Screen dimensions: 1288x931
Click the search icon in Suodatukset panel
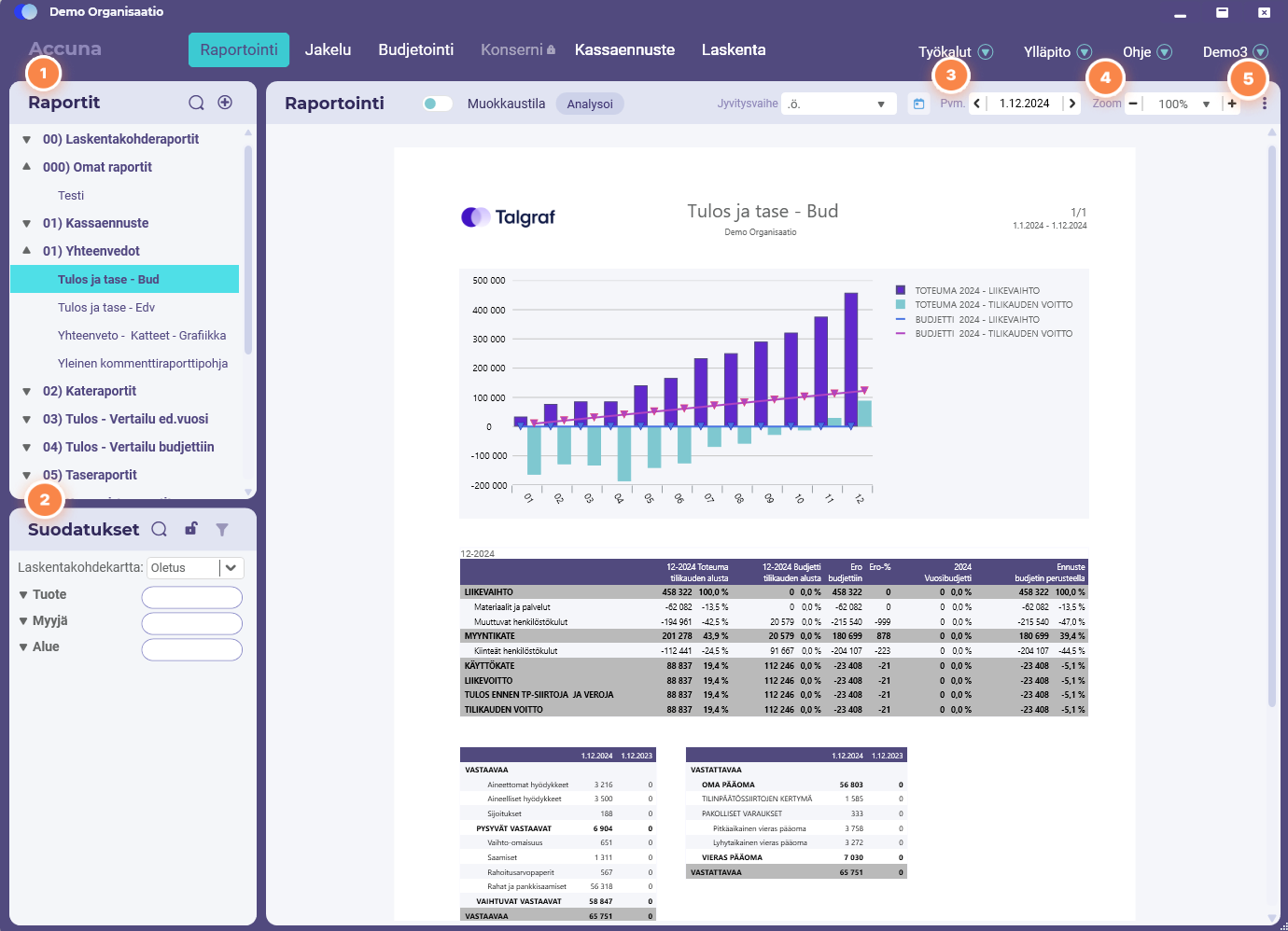click(x=160, y=529)
